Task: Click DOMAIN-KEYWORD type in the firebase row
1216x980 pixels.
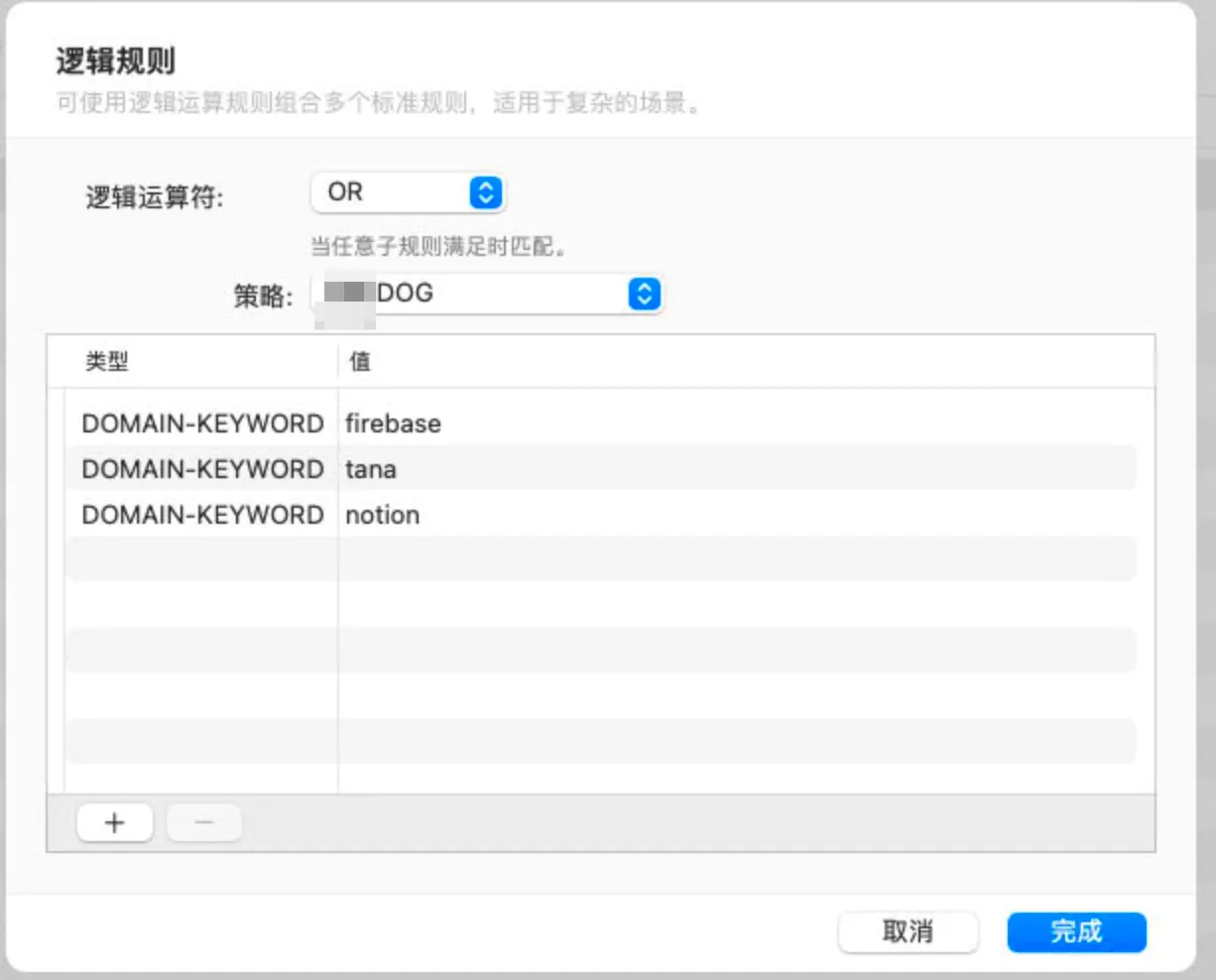Action: click(202, 424)
